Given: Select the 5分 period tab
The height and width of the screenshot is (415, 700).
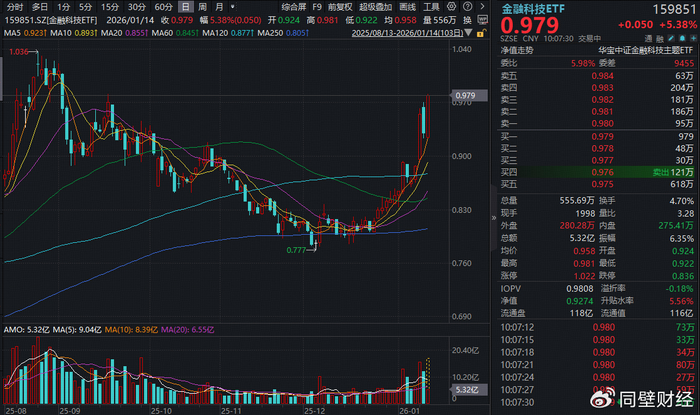Looking at the screenshot, I should click(x=85, y=7).
